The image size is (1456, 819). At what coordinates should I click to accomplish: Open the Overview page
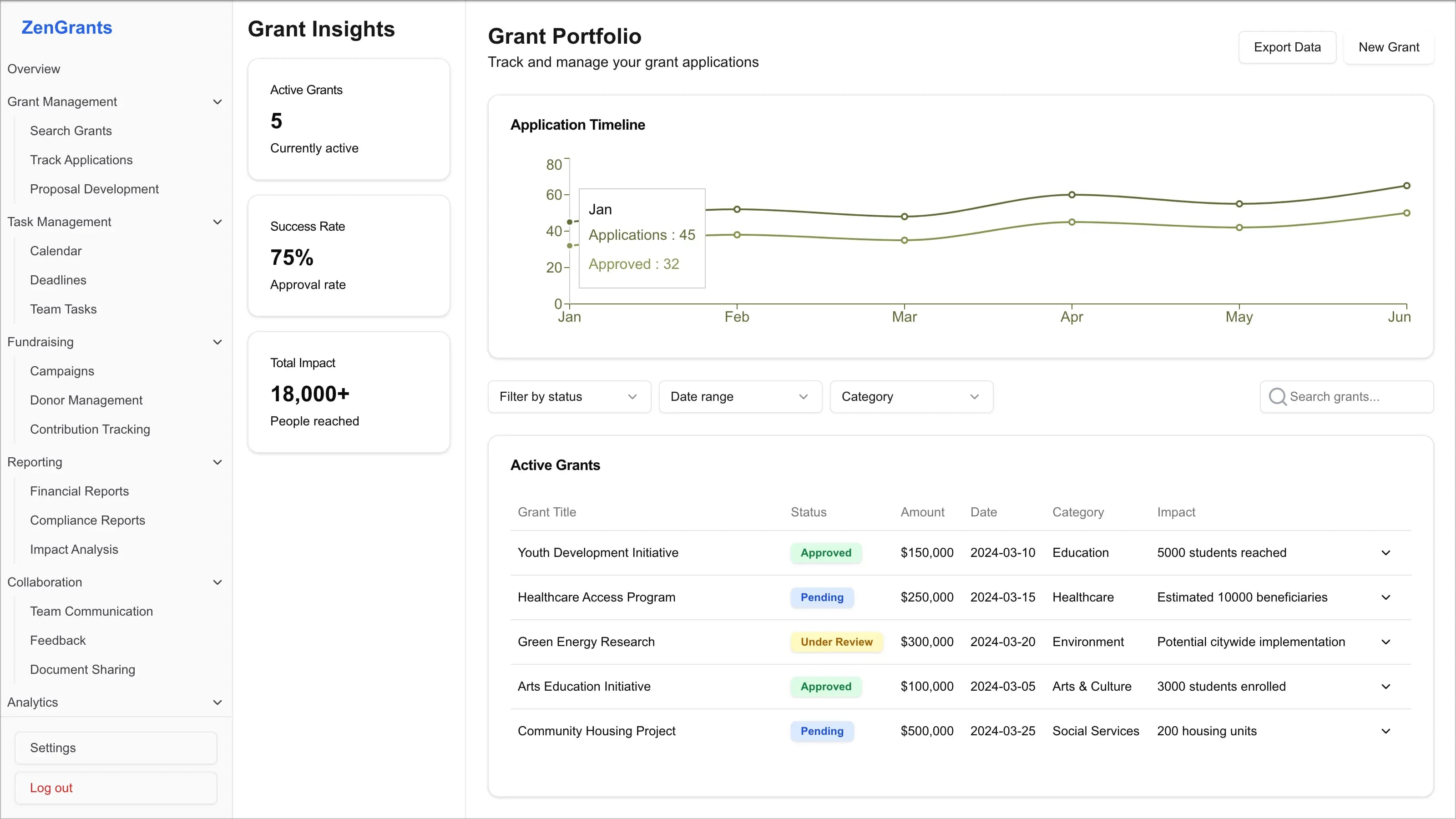click(34, 69)
